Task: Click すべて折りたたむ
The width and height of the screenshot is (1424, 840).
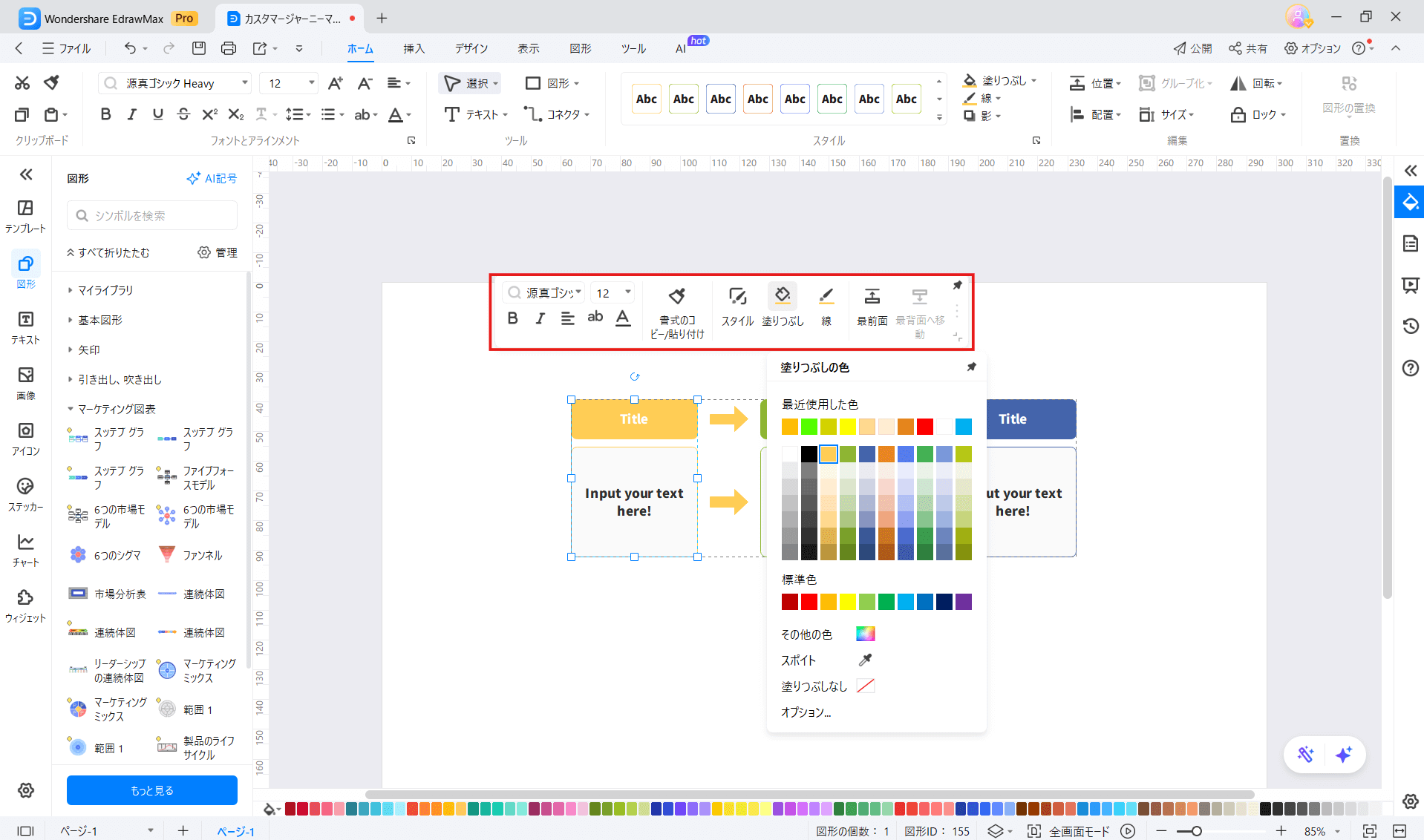Action: pyautogui.click(x=108, y=252)
